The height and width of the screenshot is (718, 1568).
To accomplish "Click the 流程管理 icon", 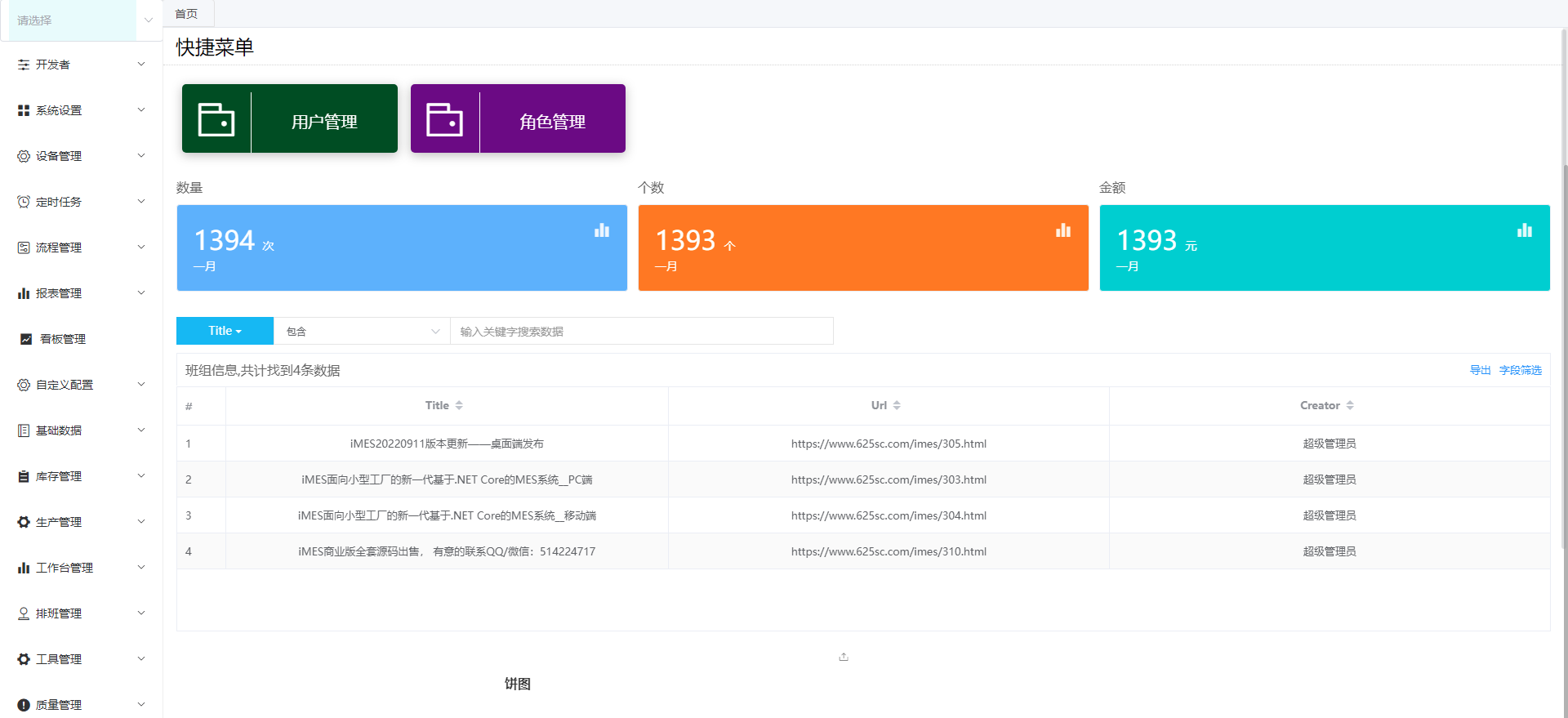I will [x=24, y=248].
